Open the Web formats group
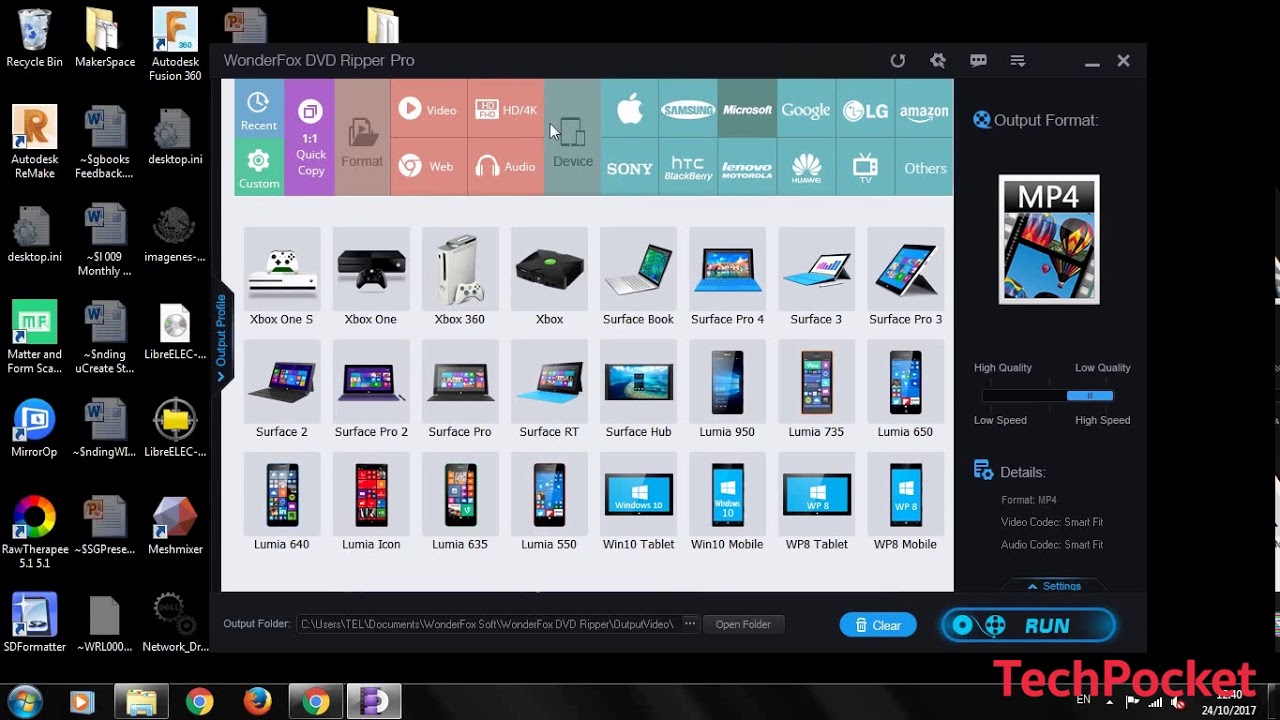Viewport: 1280px width, 720px height. click(429, 167)
